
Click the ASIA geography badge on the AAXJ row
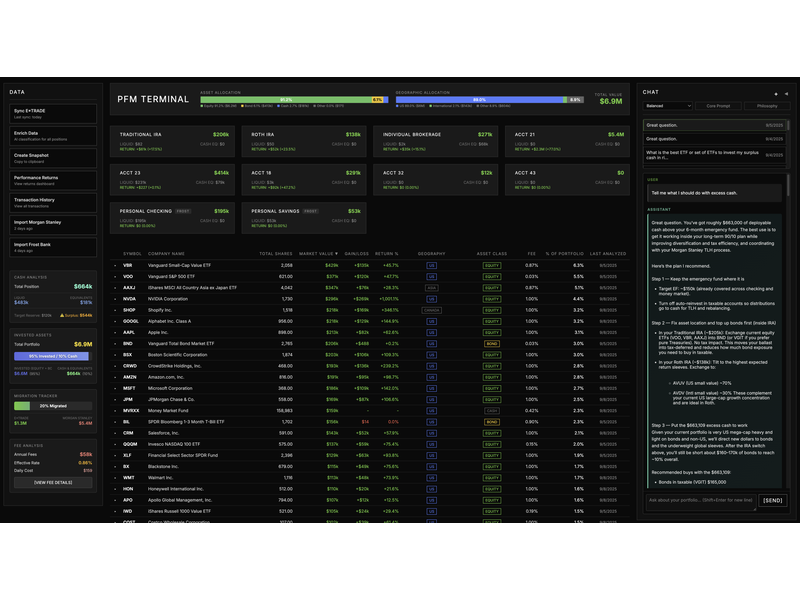click(432, 287)
